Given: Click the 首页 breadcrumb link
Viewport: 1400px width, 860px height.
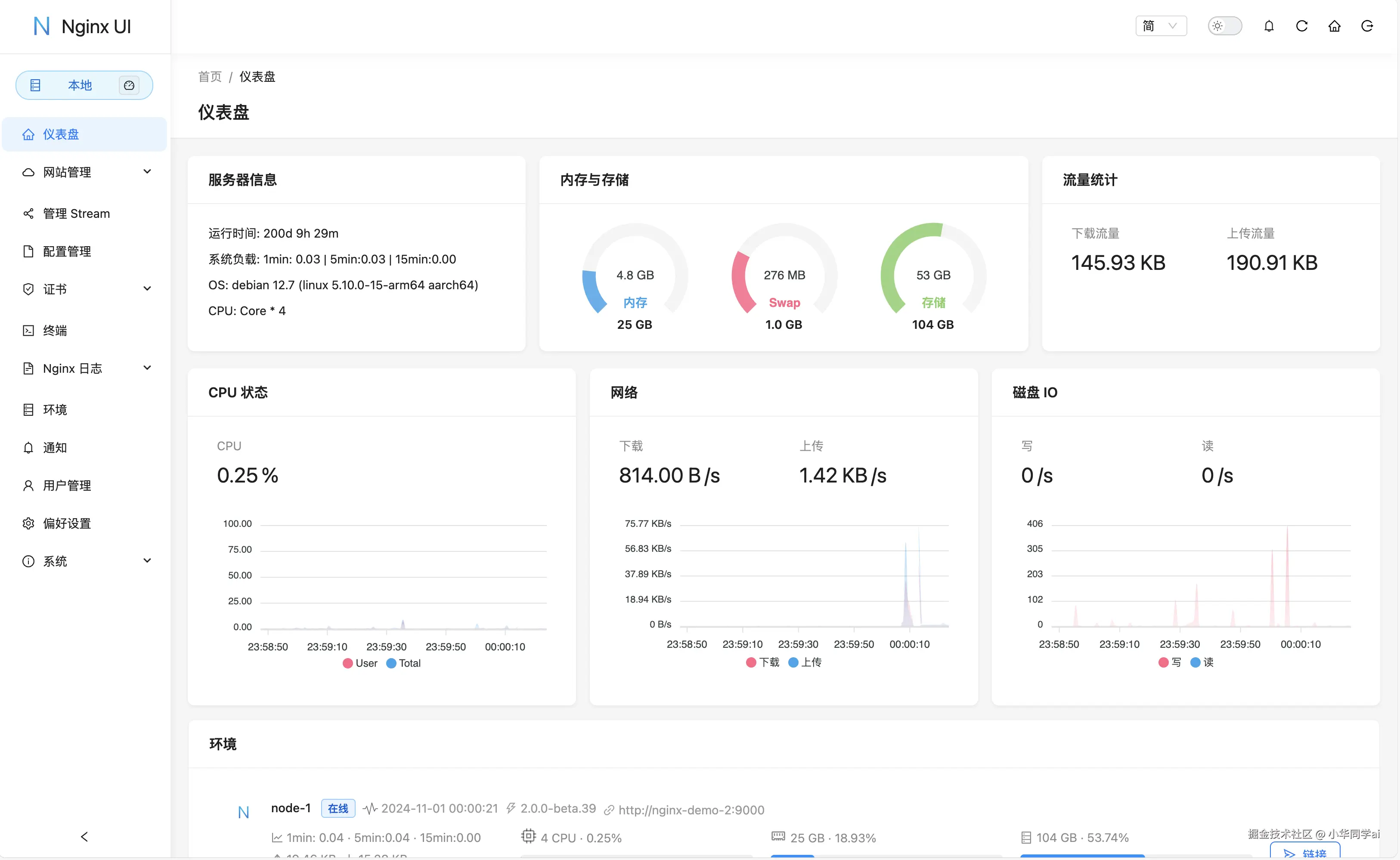Looking at the screenshot, I should coord(209,77).
